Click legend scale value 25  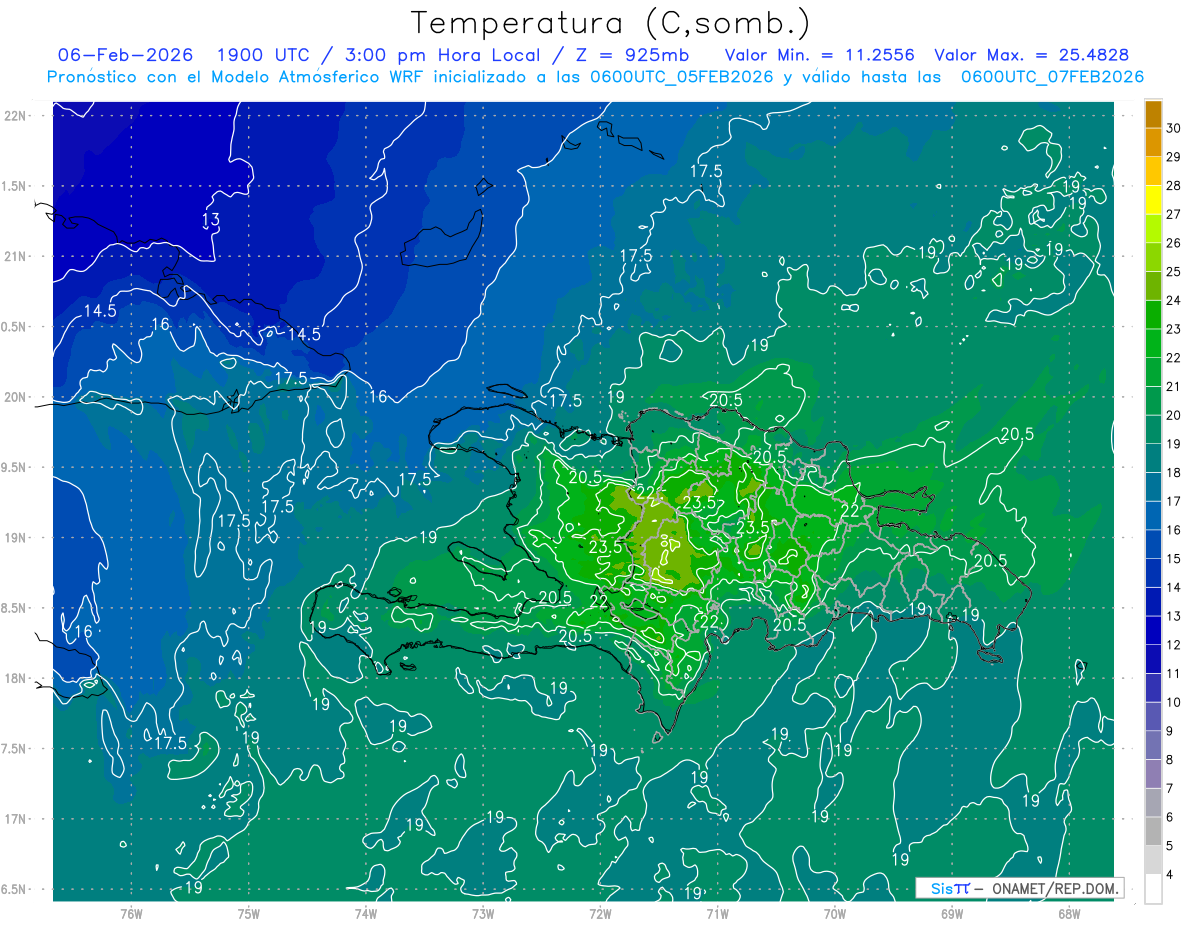[x=1174, y=271]
